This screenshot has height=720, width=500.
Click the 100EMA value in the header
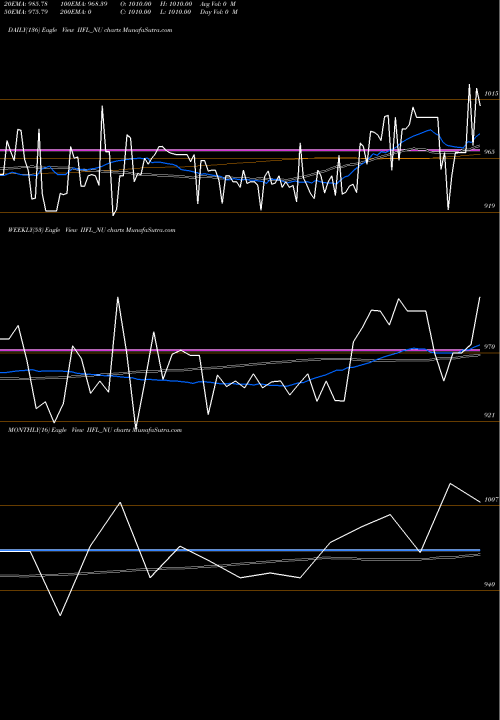[84, 4]
